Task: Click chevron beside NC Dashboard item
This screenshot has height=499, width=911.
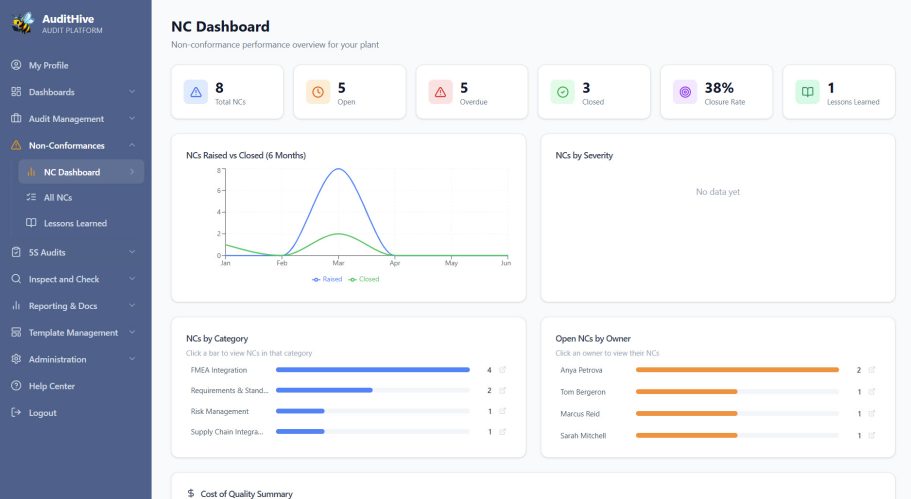Action: [132, 172]
